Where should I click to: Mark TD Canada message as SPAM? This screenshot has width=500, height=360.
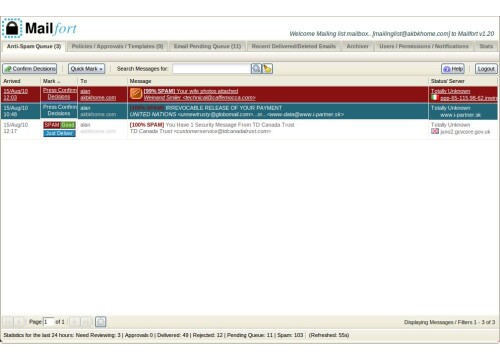[x=51, y=125]
